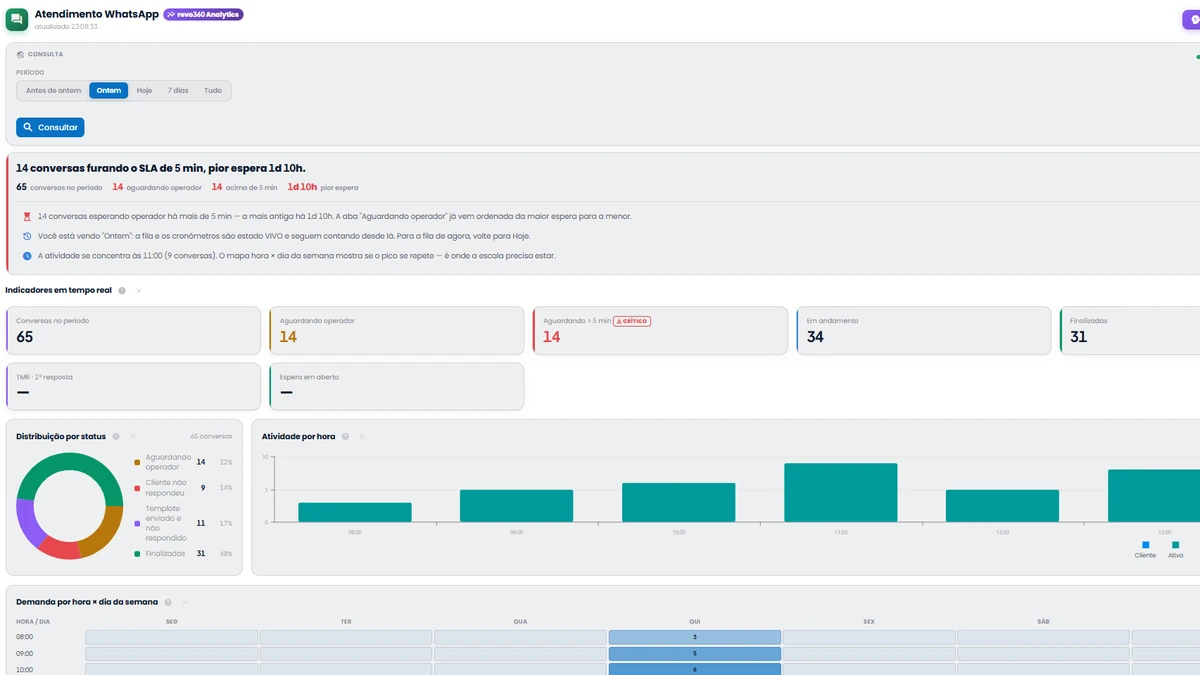Toggle Ativa series in chart legend
This screenshot has height=675, width=1200.
(x=1175, y=550)
